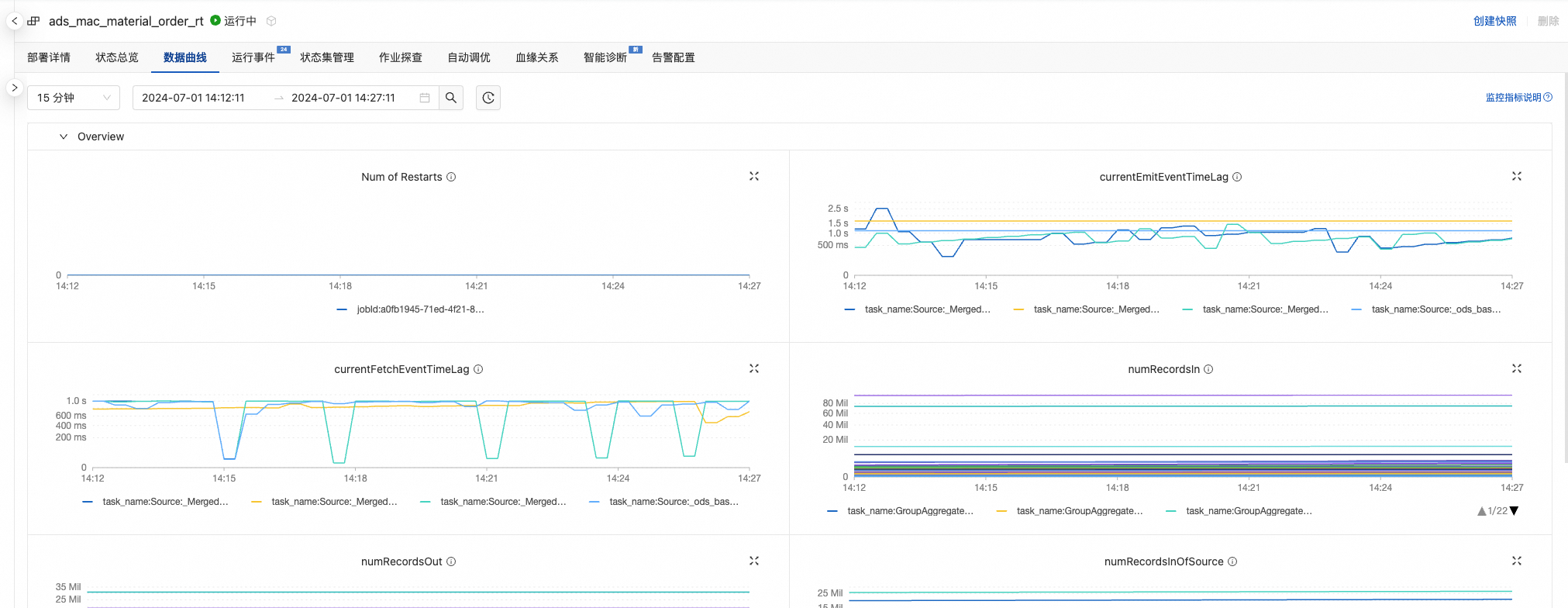The height and width of the screenshot is (608, 1568).
Task: Open the 运行事件 tab
Action: (x=253, y=57)
